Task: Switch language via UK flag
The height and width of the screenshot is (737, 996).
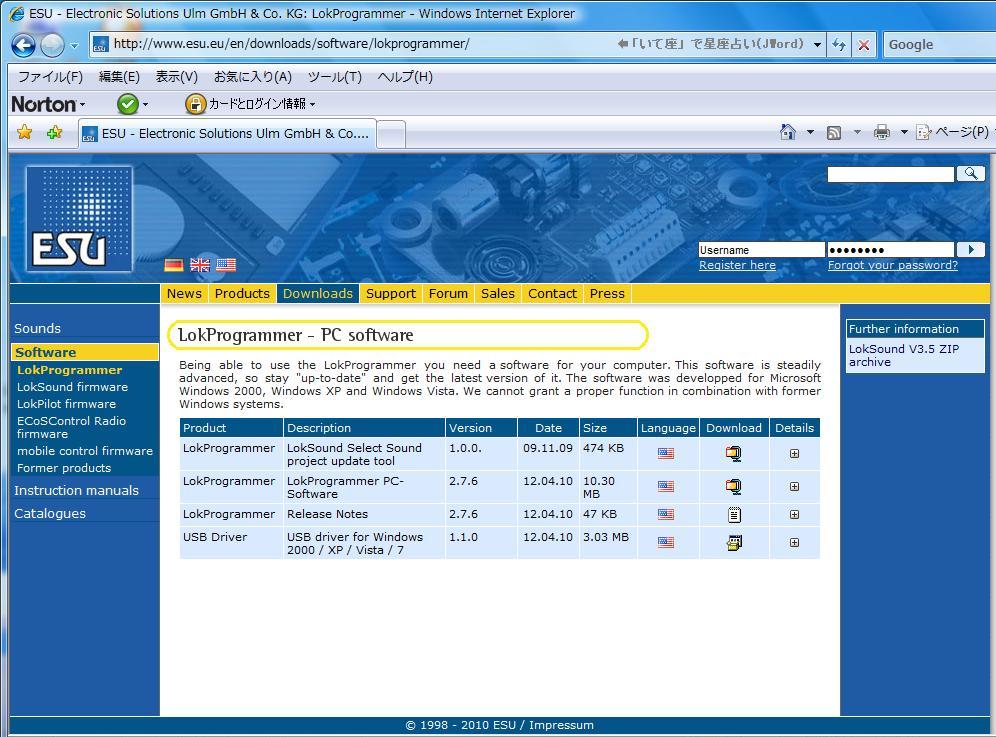Action: [x=199, y=265]
